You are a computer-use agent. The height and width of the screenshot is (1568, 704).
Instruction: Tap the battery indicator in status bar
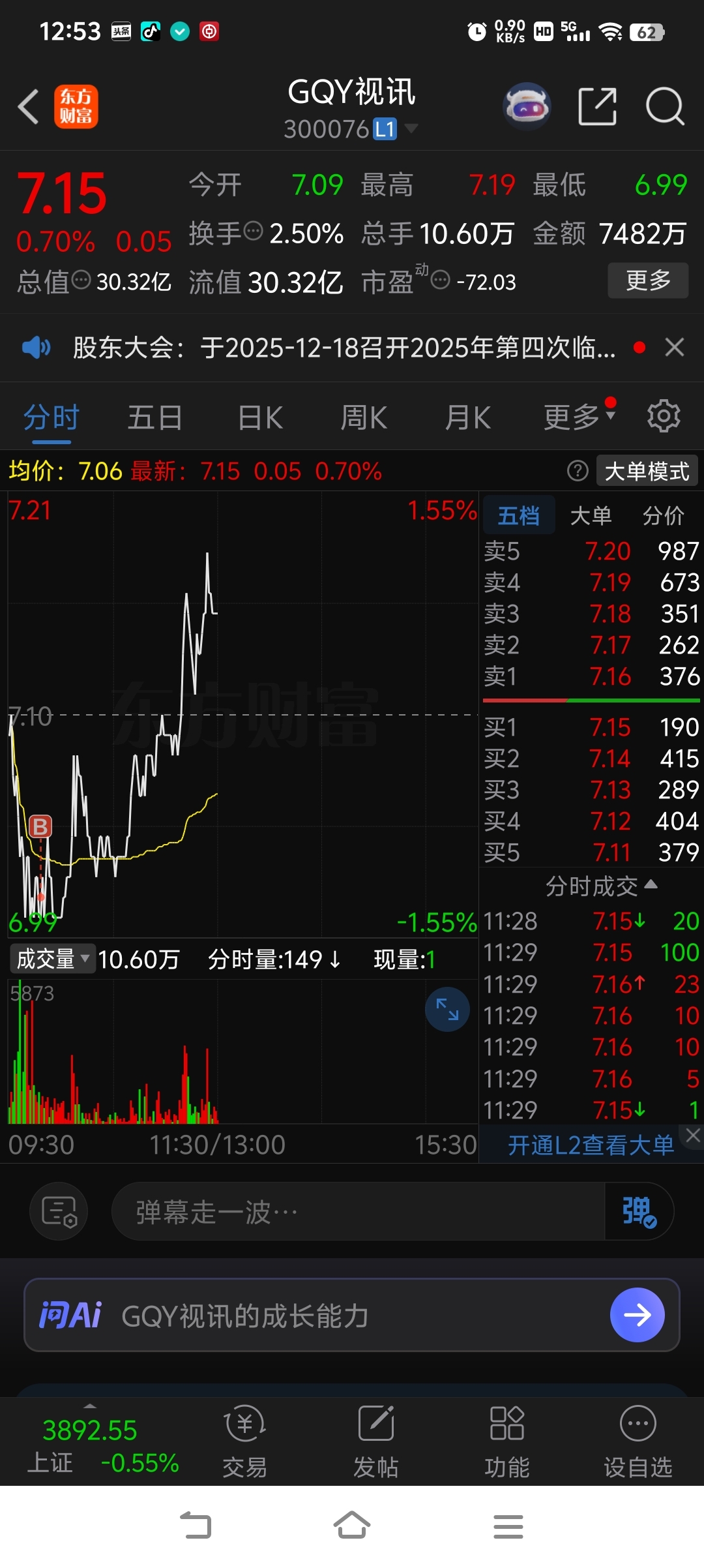coord(647,32)
